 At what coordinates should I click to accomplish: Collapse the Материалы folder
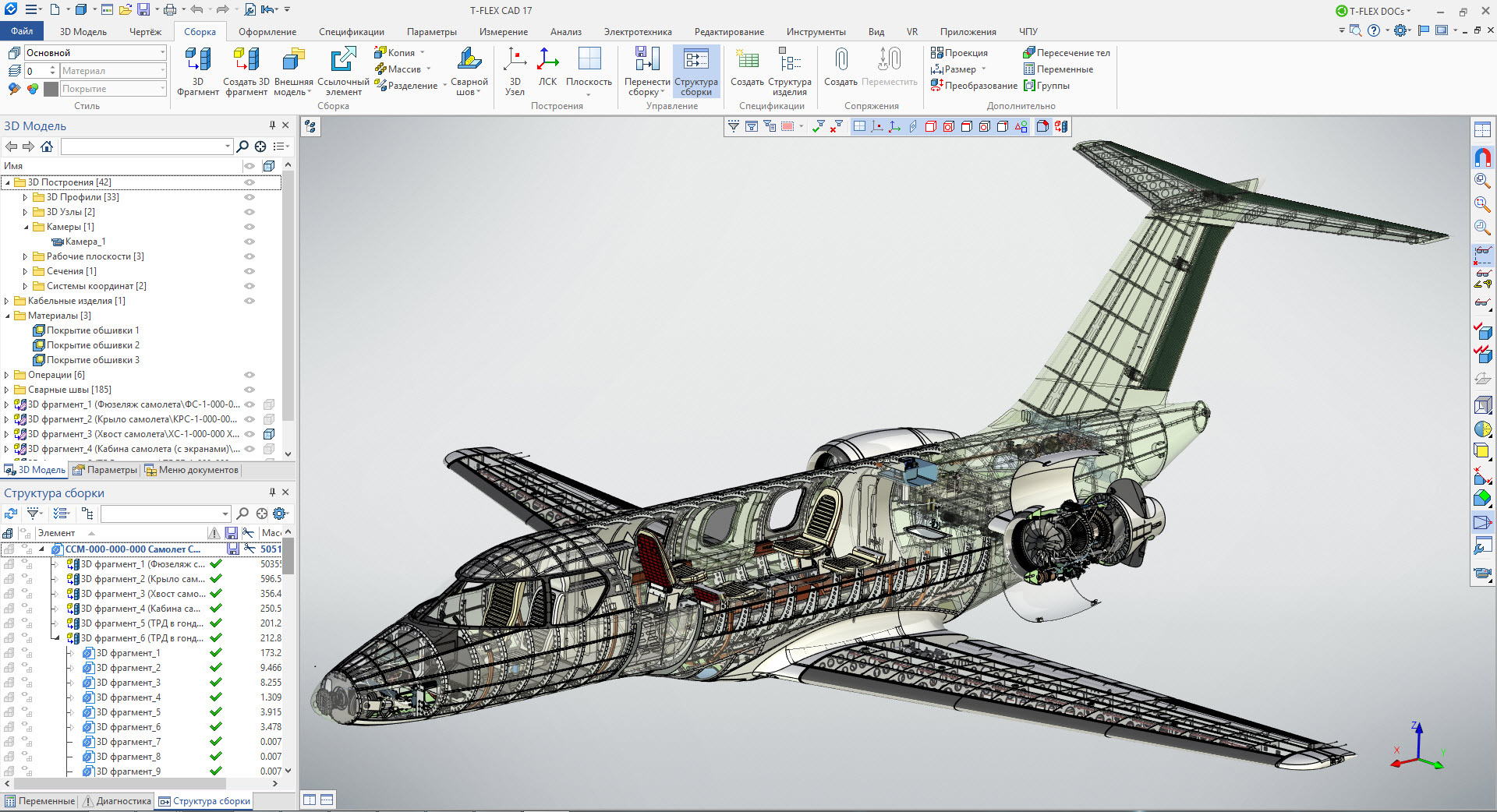(8, 316)
